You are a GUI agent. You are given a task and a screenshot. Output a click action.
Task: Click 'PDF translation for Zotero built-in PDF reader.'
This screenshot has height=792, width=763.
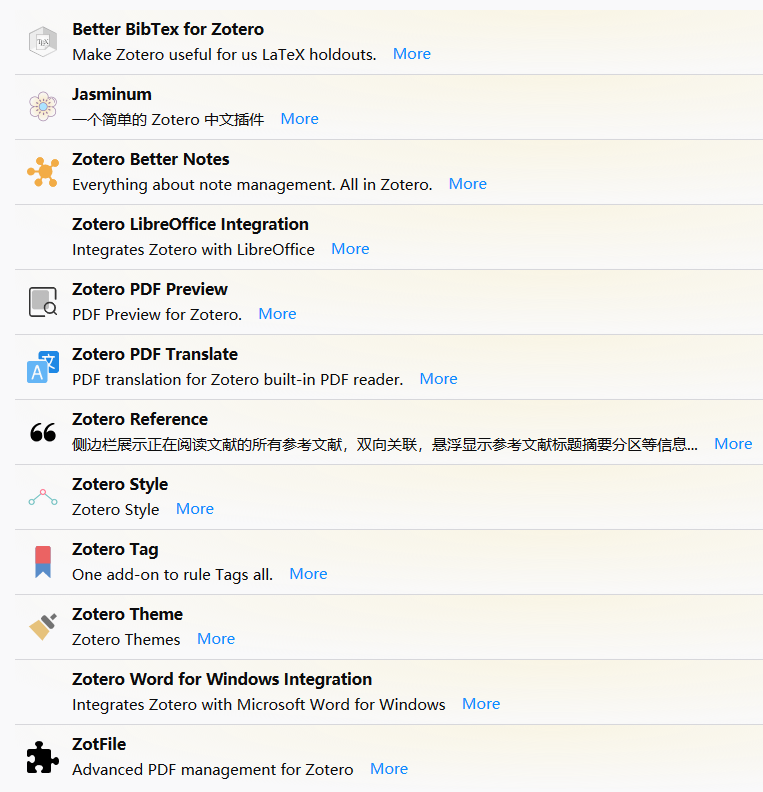[x=237, y=380]
